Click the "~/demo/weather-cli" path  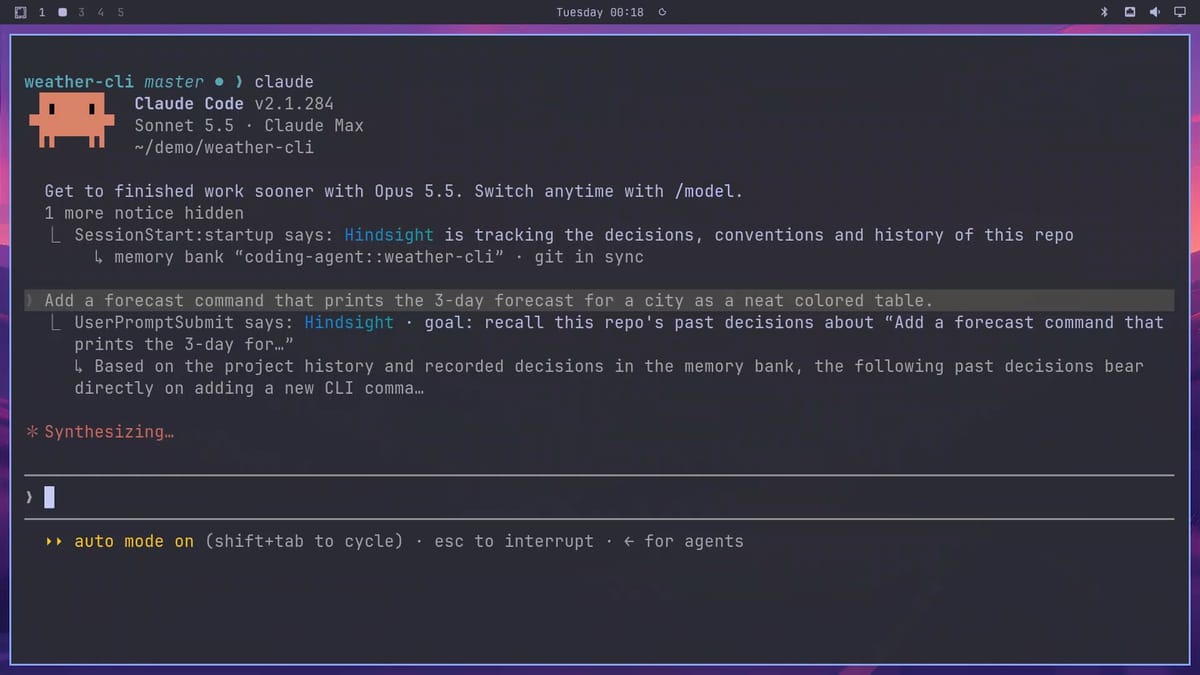pos(224,148)
